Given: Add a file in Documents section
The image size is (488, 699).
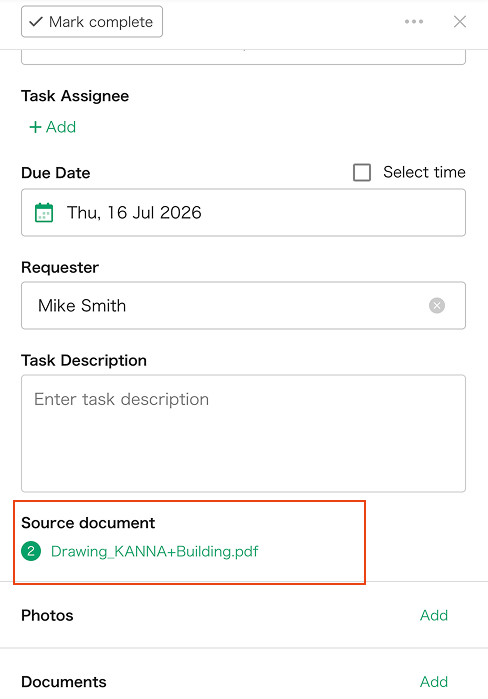Looking at the screenshot, I should pyautogui.click(x=434, y=682).
